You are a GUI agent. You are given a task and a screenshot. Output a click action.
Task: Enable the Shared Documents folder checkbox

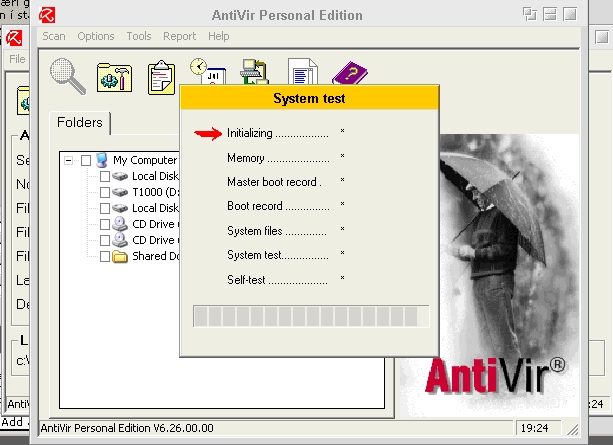coord(105,256)
